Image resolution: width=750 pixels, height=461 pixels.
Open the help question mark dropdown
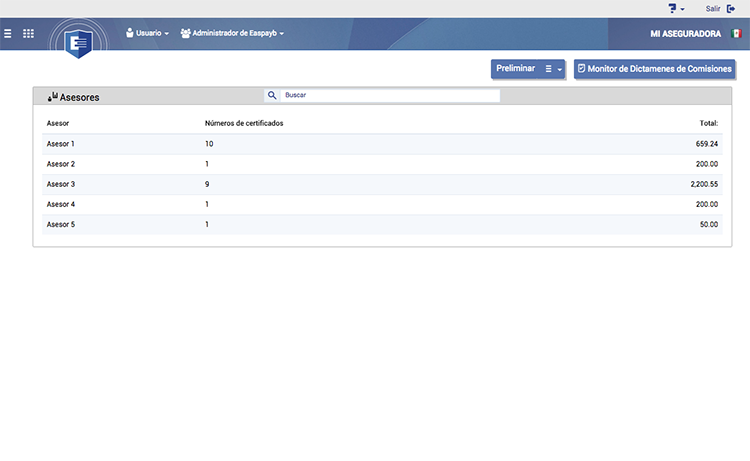pos(676,9)
